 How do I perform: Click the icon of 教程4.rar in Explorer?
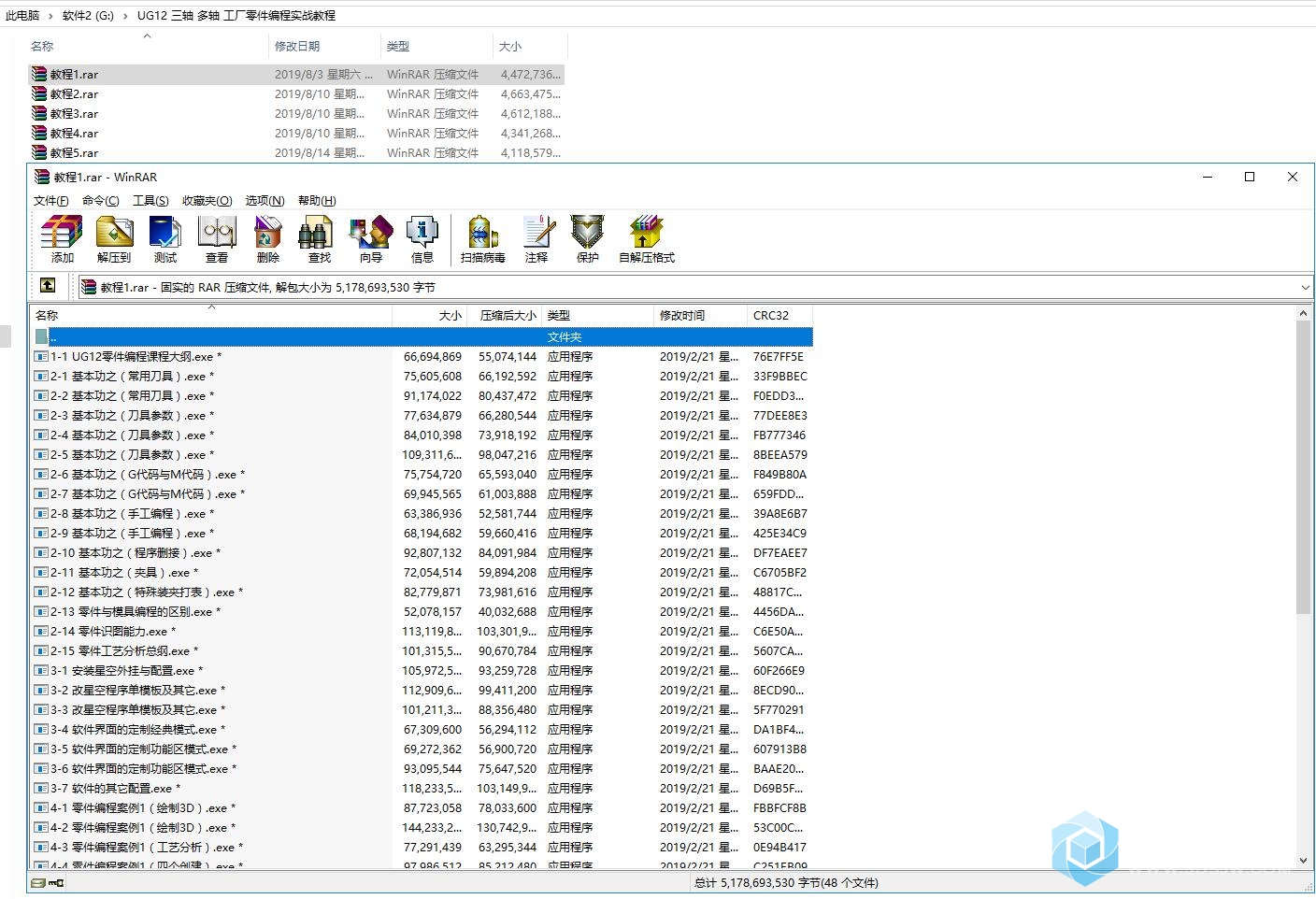(39, 133)
